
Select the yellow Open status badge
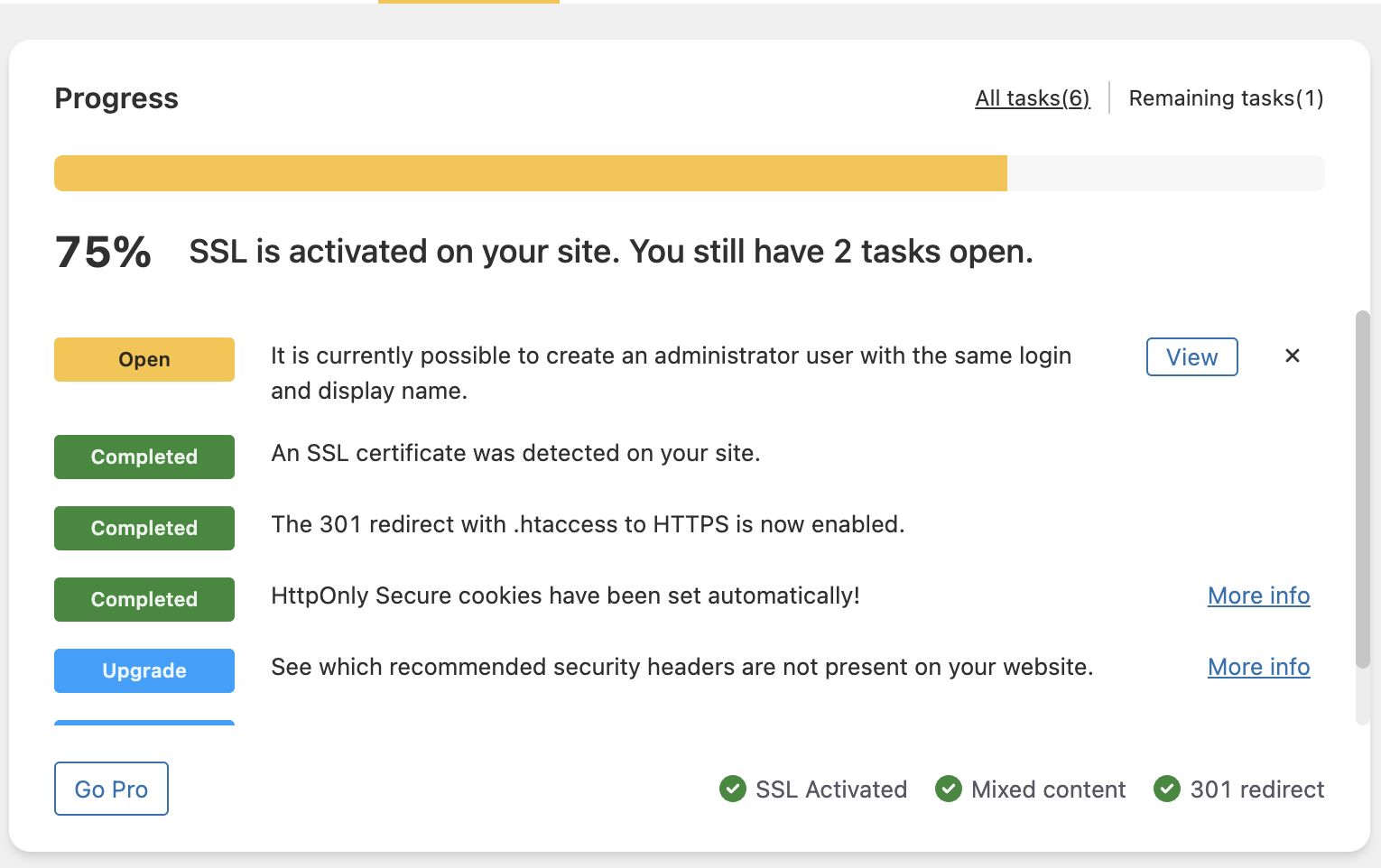click(144, 359)
